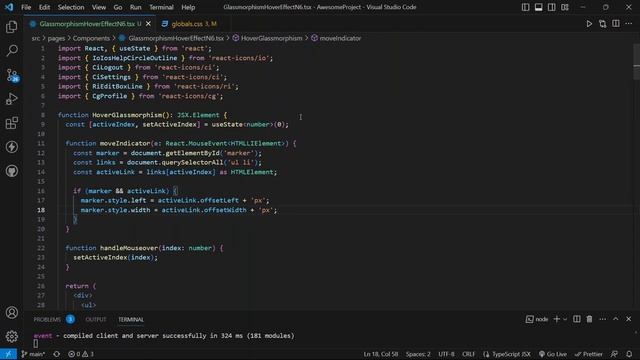Close the bottom panel
Screen dimensions: 640x360
(629, 319)
